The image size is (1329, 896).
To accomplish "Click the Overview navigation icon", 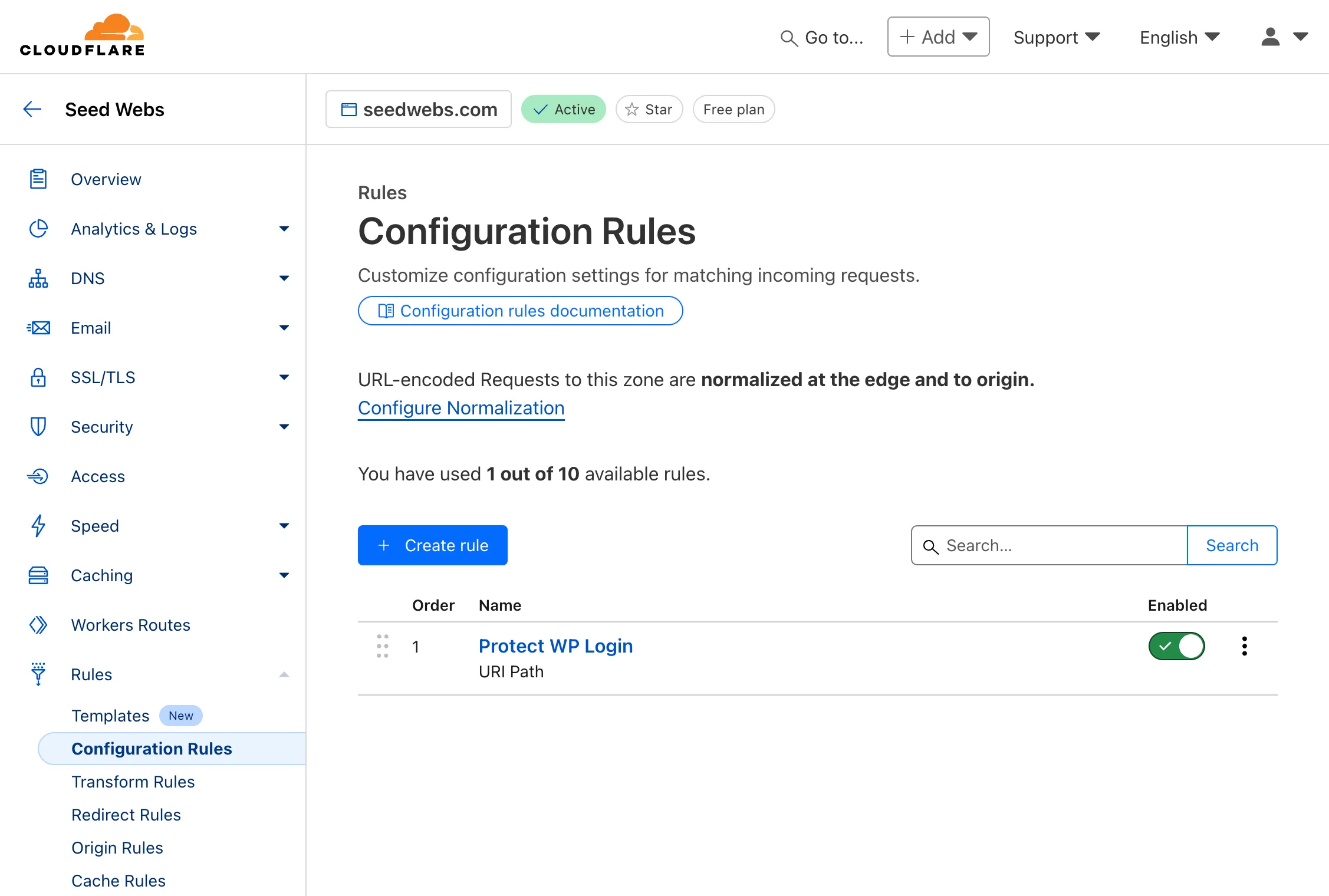I will click(40, 179).
